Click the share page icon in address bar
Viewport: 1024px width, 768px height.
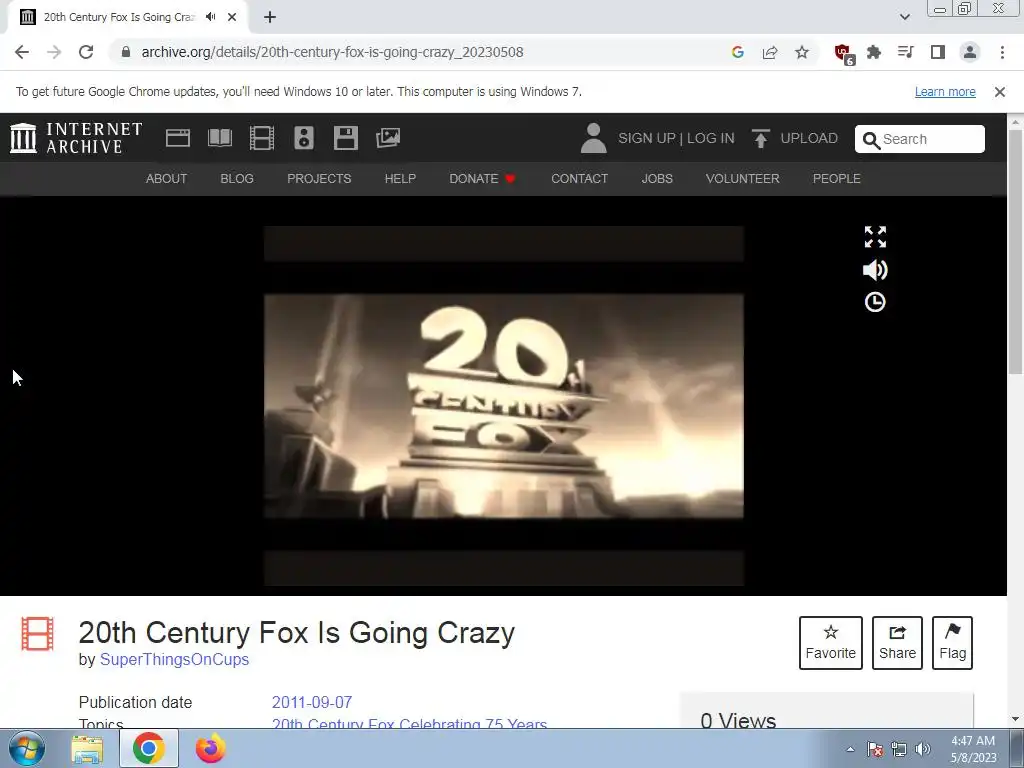click(770, 52)
